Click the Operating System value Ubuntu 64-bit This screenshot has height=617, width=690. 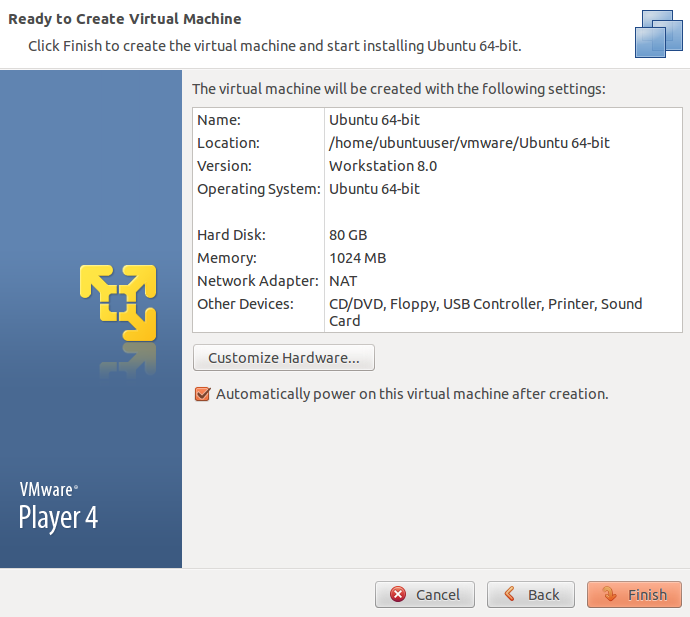(374, 189)
